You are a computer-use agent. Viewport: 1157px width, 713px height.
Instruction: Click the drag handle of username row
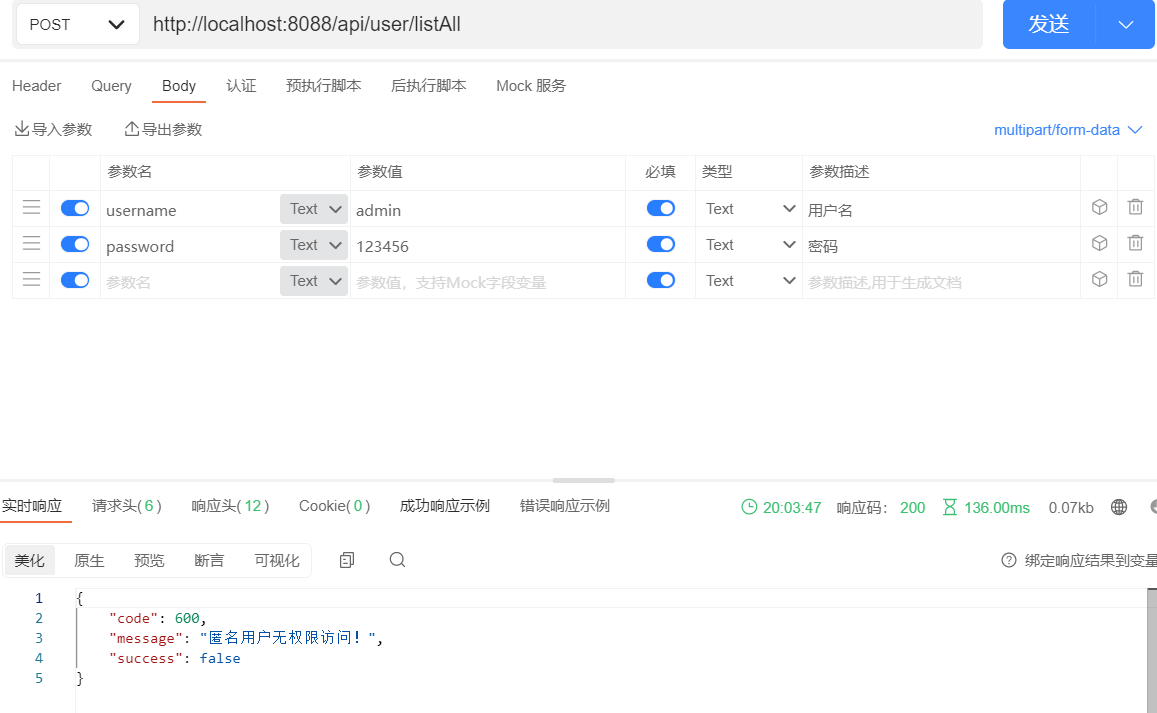click(31, 207)
